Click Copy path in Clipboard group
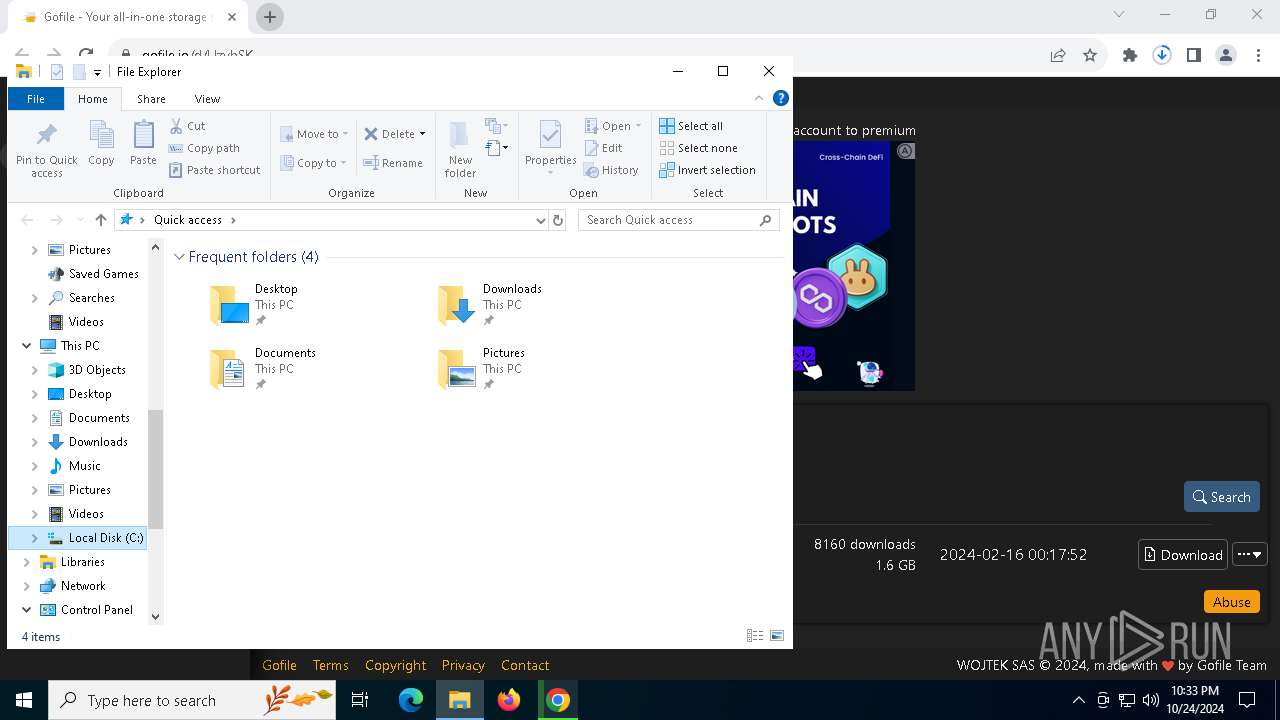Viewport: 1280px width, 720px height. click(204, 148)
